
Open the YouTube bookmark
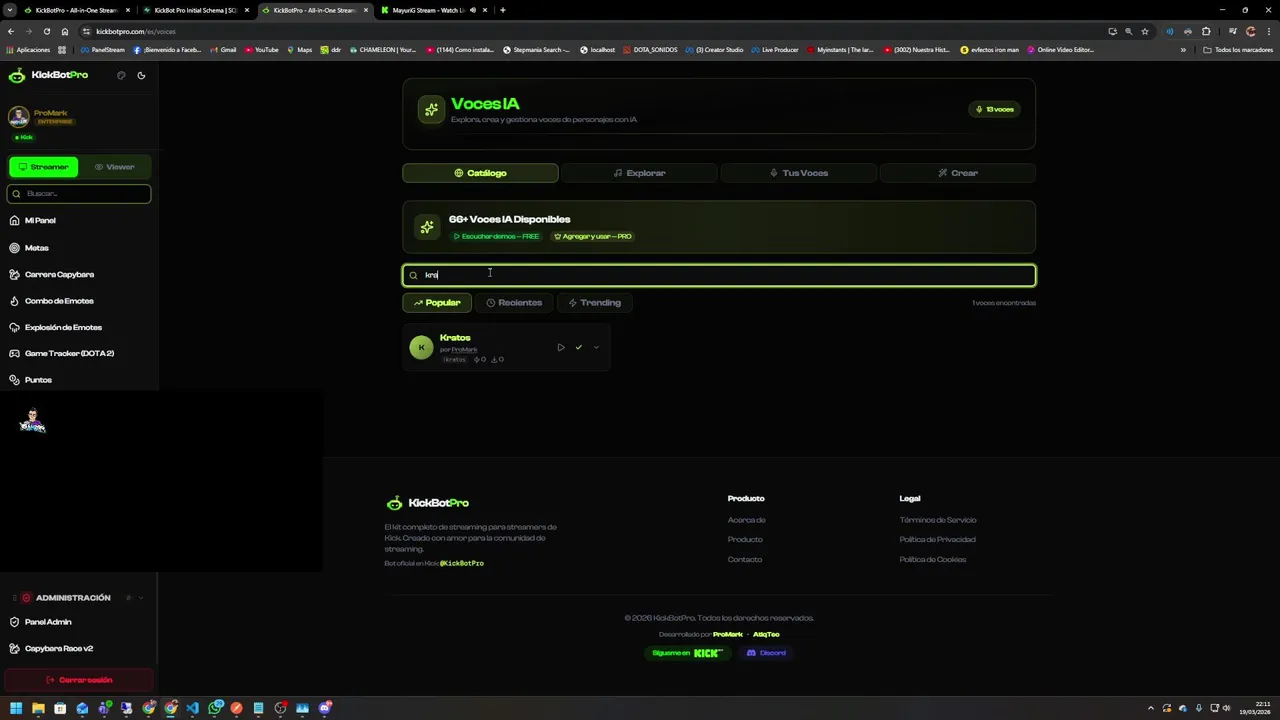click(261, 50)
